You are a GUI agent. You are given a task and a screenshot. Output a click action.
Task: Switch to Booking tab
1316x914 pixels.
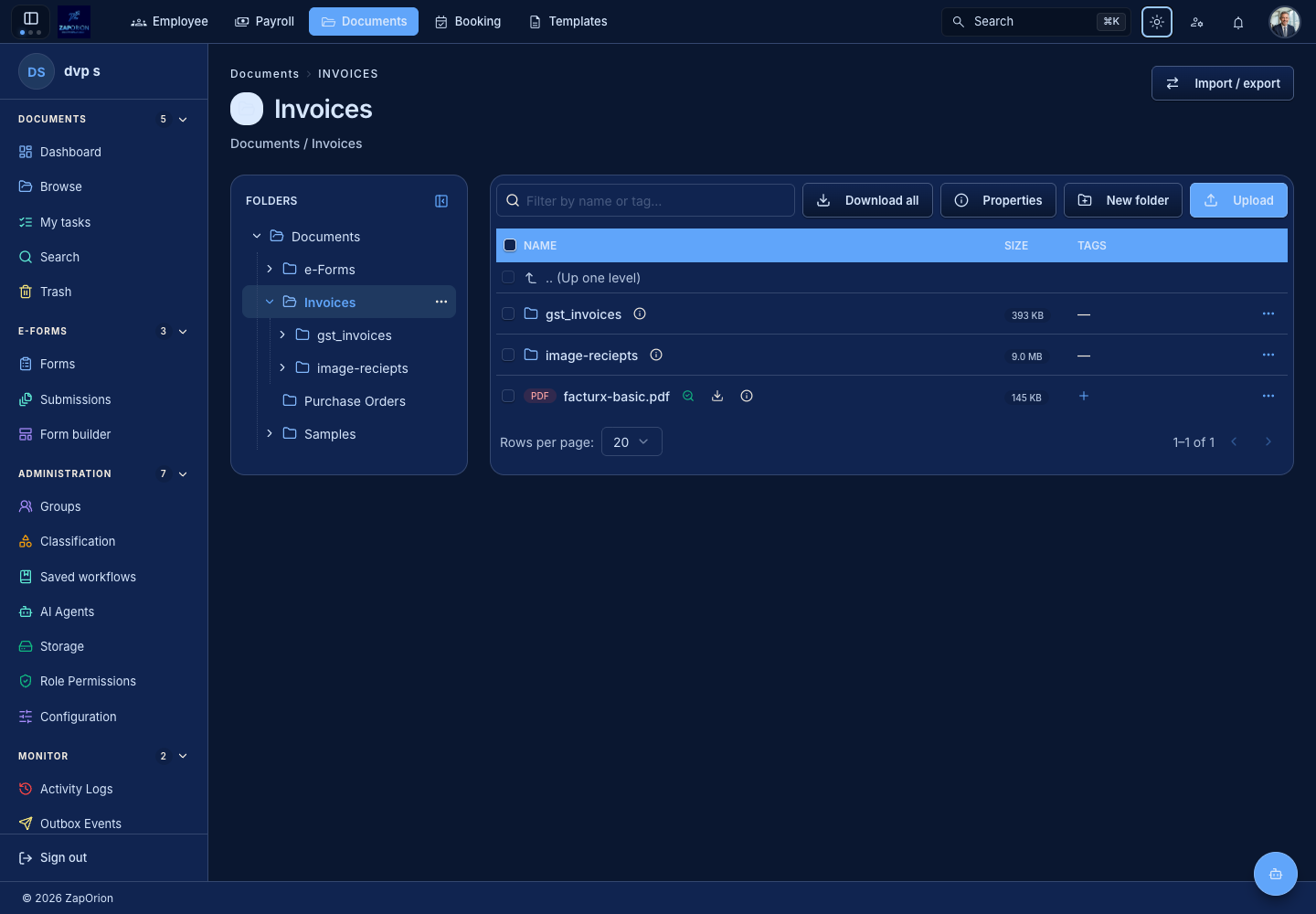(x=468, y=21)
